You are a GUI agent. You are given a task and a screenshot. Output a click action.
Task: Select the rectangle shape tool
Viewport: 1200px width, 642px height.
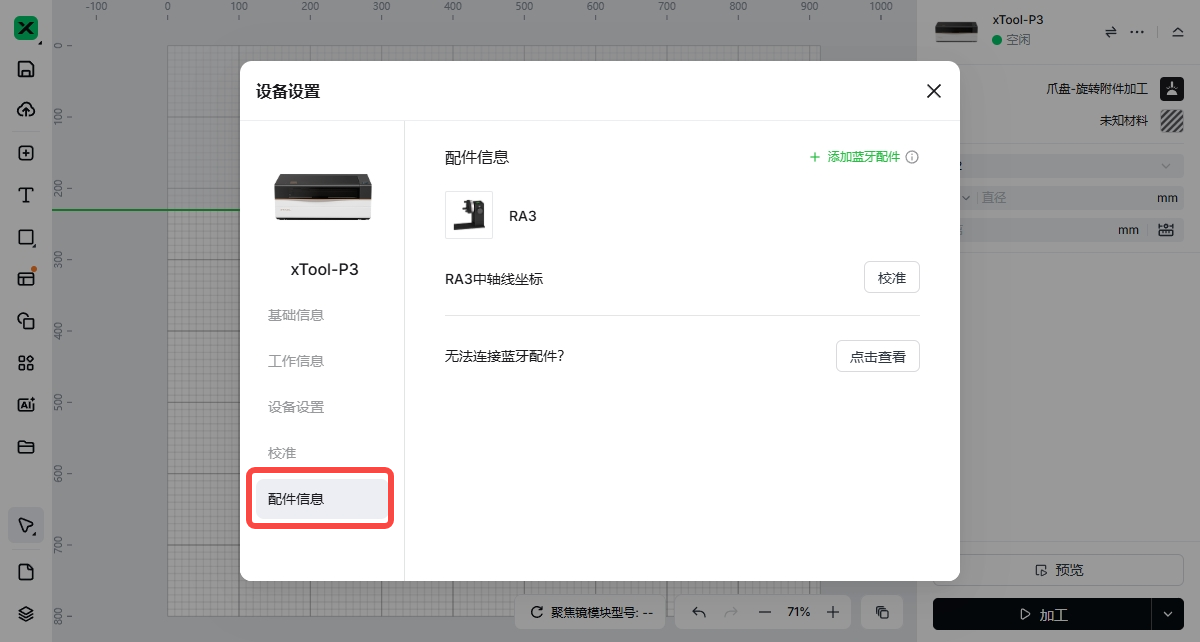click(26, 238)
